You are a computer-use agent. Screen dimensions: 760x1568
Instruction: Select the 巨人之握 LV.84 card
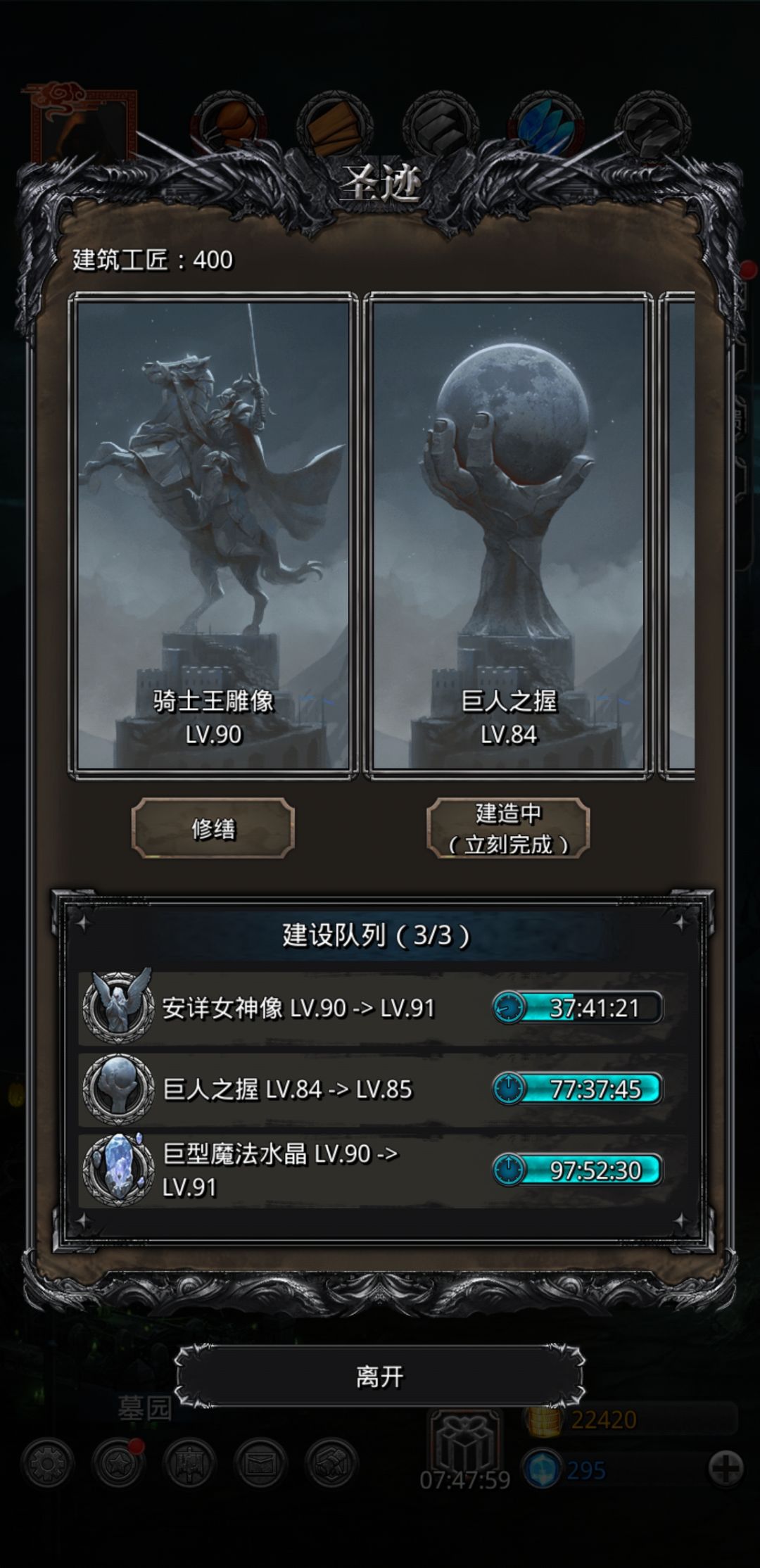[x=508, y=536]
